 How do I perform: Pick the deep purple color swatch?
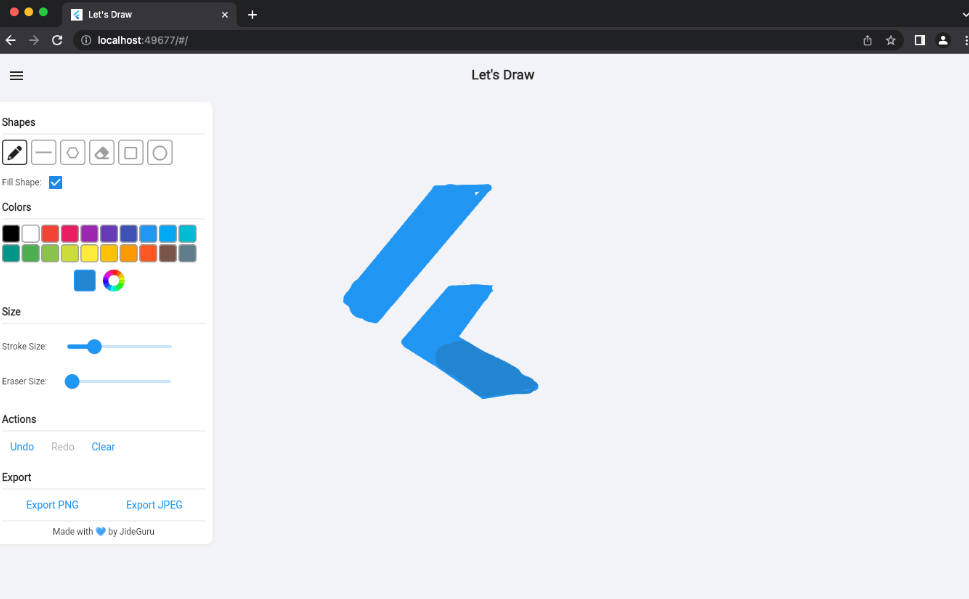point(109,234)
